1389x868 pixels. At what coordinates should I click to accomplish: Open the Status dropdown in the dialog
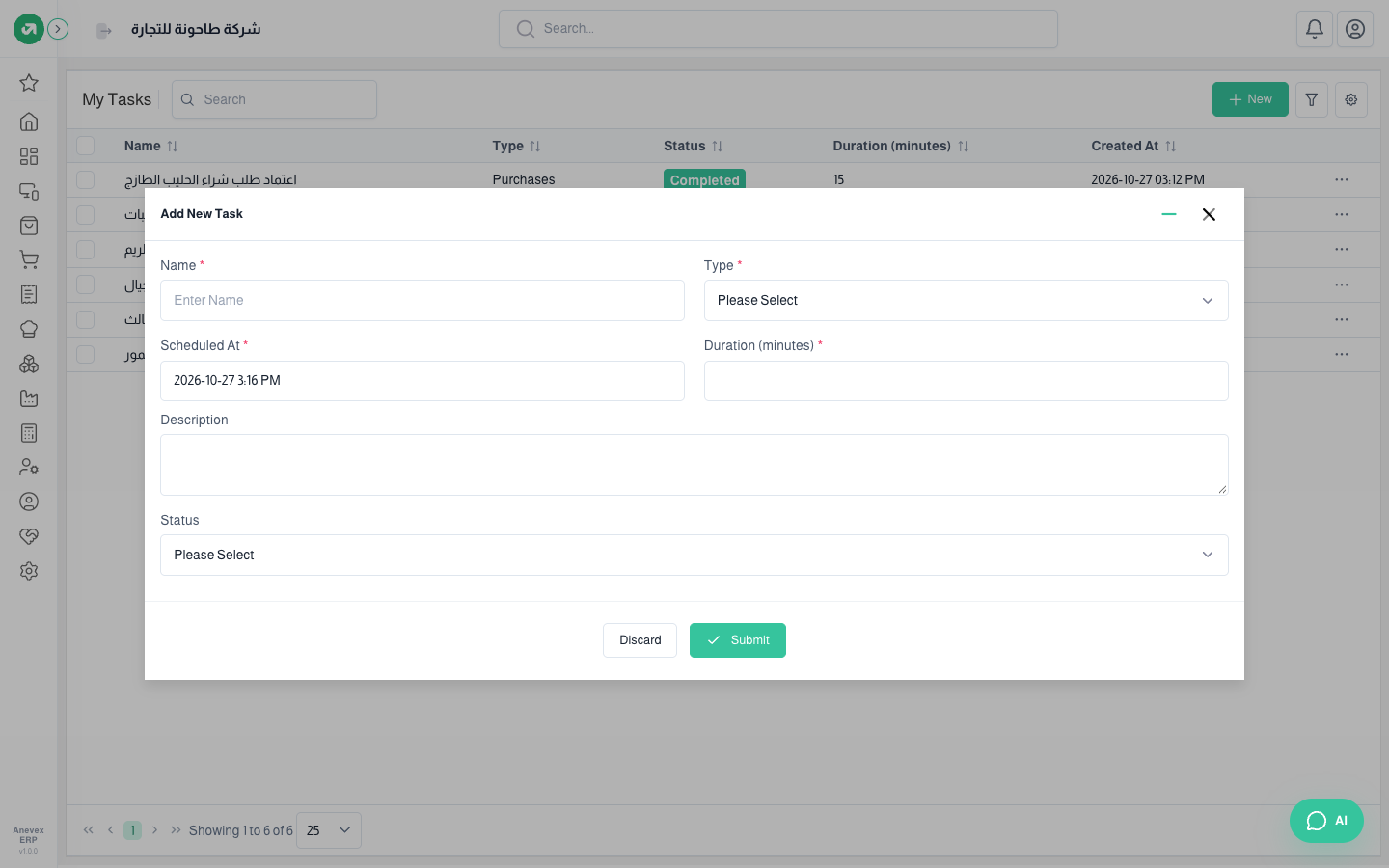click(694, 555)
